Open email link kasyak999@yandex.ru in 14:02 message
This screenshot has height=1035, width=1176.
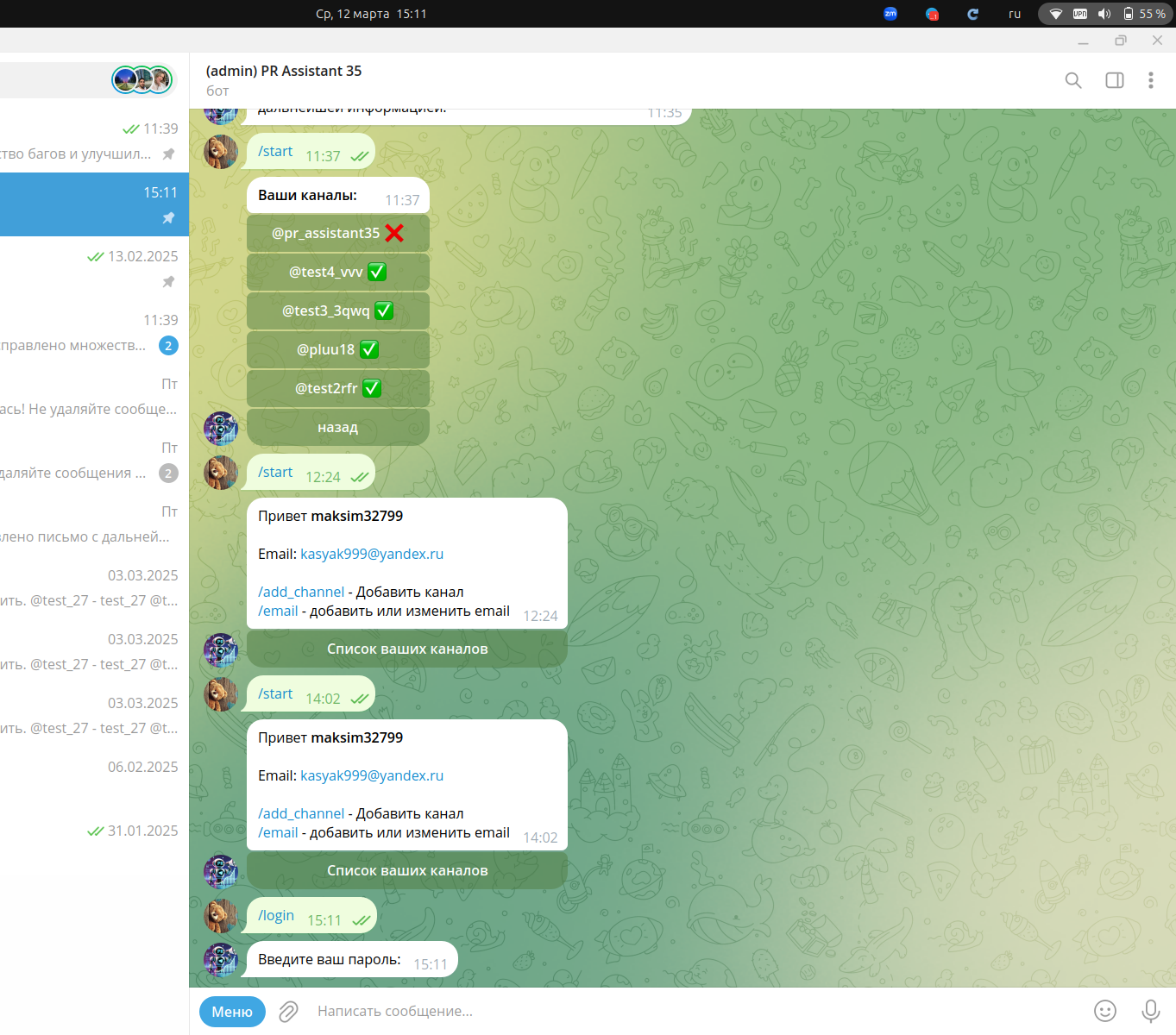pyautogui.click(x=372, y=775)
